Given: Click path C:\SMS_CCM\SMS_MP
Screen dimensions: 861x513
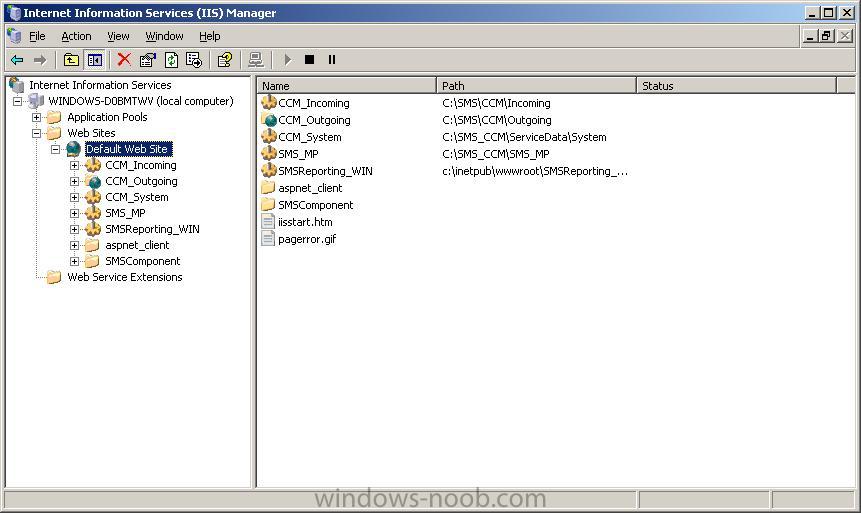Looking at the screenshot, I should tap(495, 154).
